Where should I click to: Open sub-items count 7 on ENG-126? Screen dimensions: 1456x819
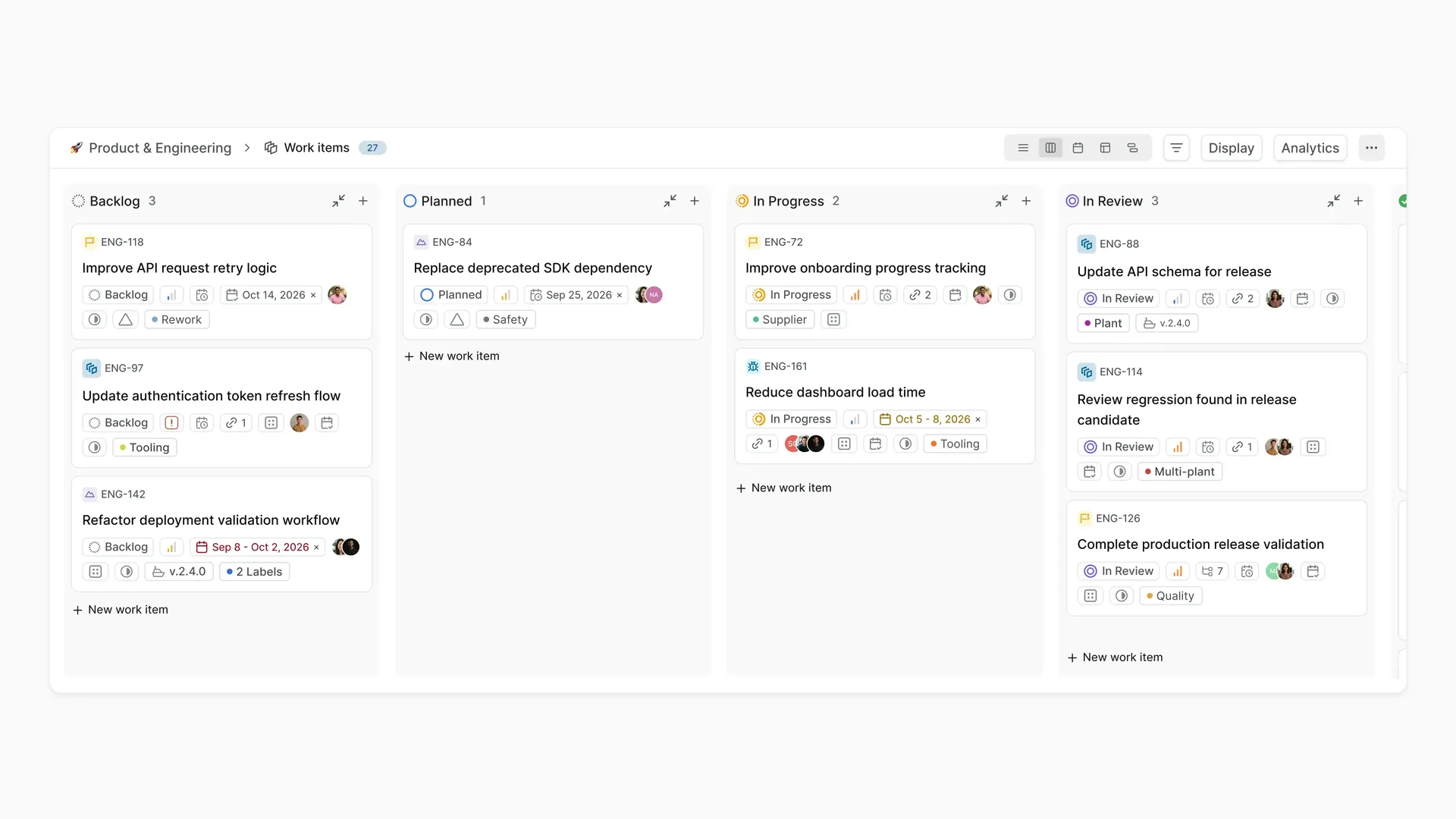[1212, 571]
